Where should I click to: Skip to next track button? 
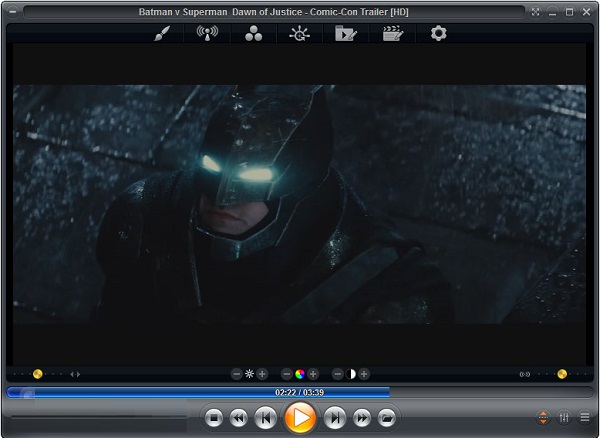[336, 417]
